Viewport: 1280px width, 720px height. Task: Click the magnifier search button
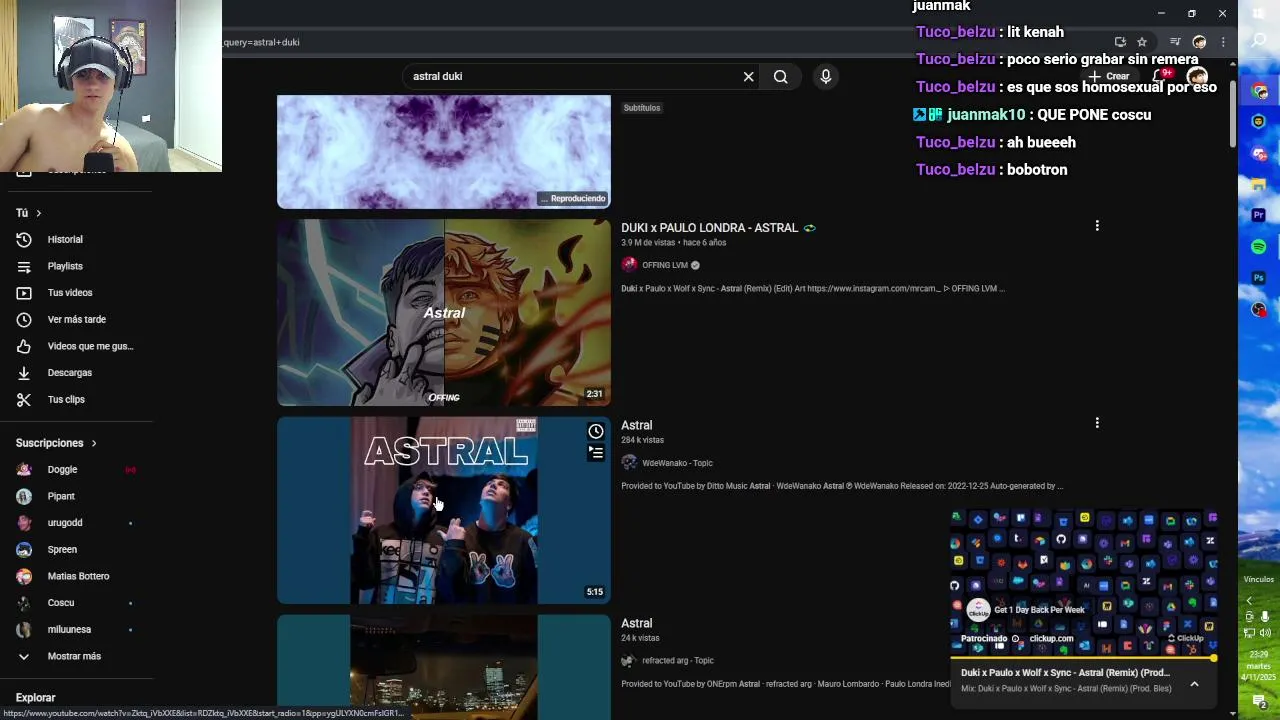pos(780,76)
